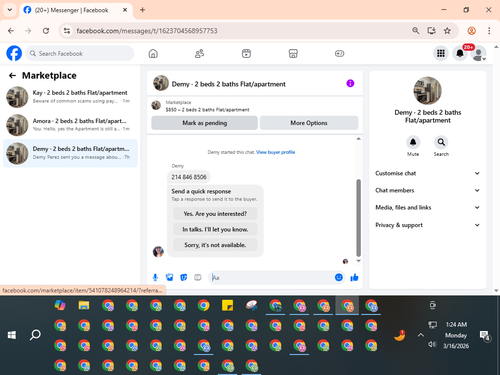Mute the Demy conversation with bell icon

click(x=413, y=142)
